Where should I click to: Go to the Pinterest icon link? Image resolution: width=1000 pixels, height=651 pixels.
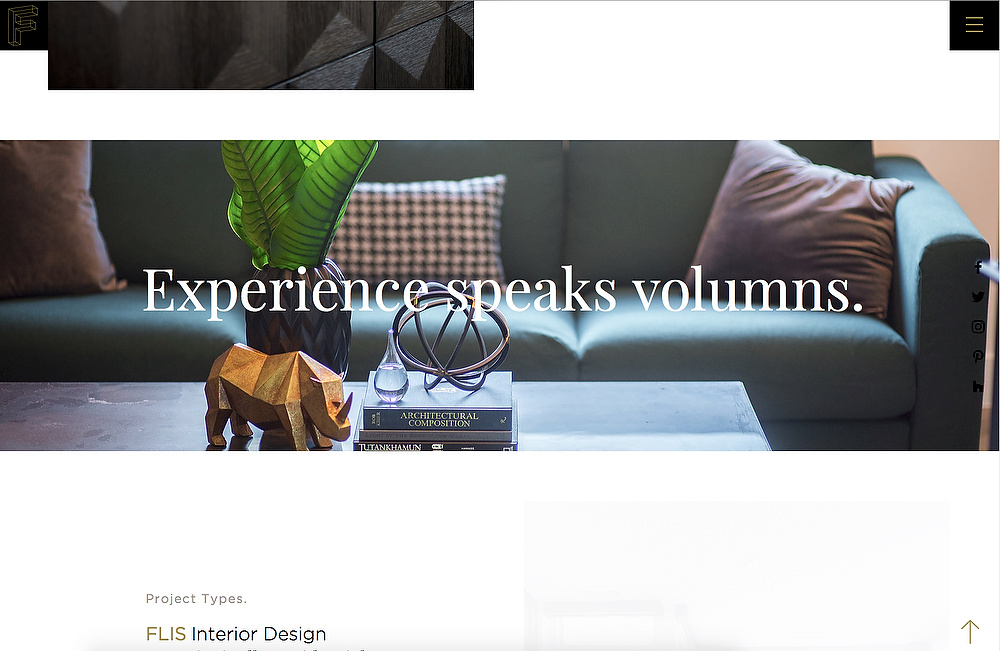pyautogui.click(x=978, y=356)
